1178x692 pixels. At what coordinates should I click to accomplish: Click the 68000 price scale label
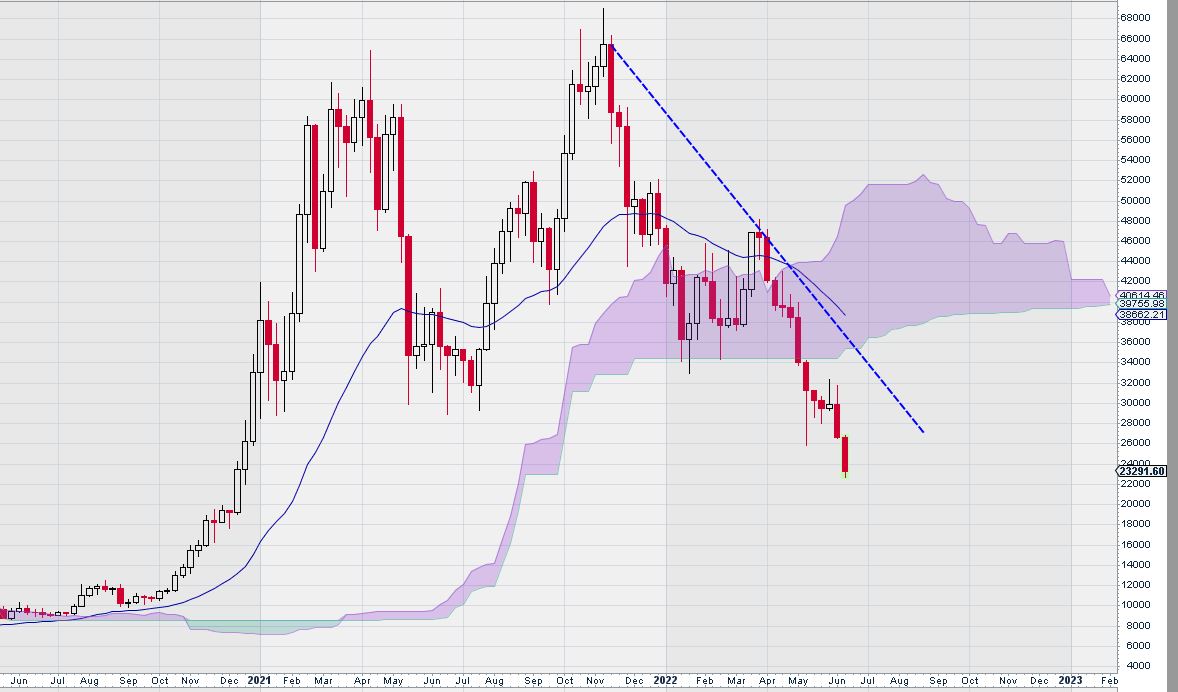(1134, 17)
